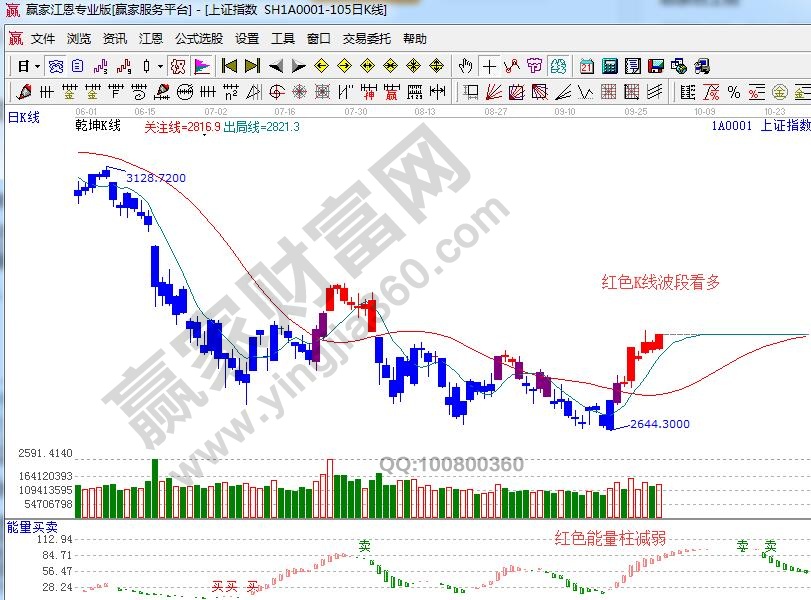811x600 pixels.
Task: Click the 乾坤K线 indicator label
Action: (98, 126)
